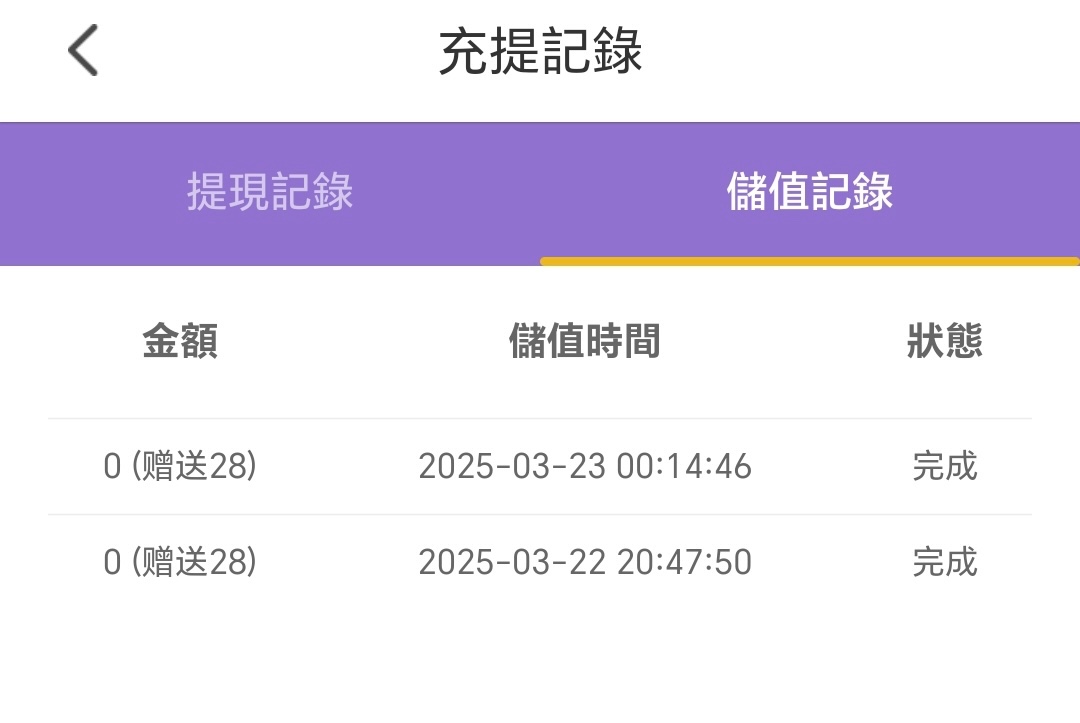The width and height of the screenshot is (1080, 723).
Task: Select the 2025-03-23 date text
Action: 512,467
